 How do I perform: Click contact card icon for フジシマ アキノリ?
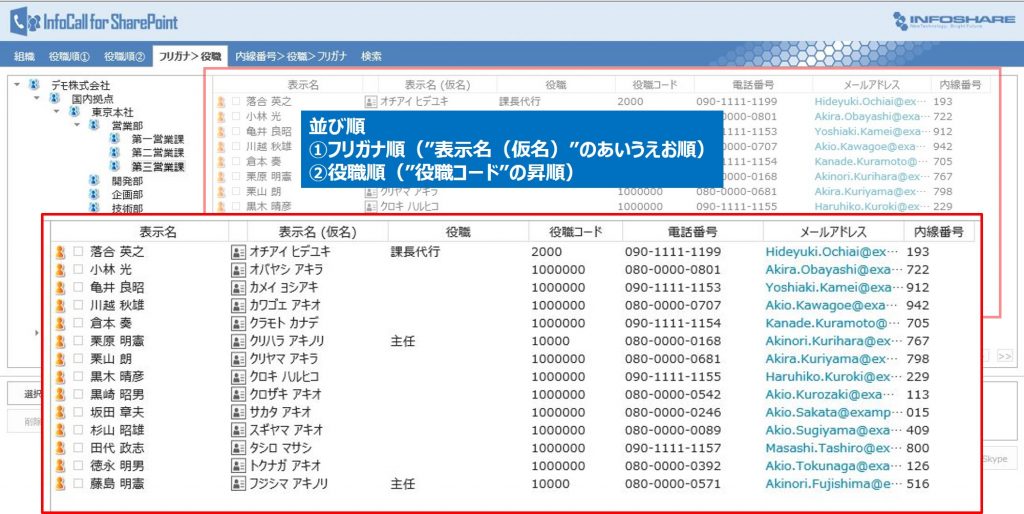[238, 484]
